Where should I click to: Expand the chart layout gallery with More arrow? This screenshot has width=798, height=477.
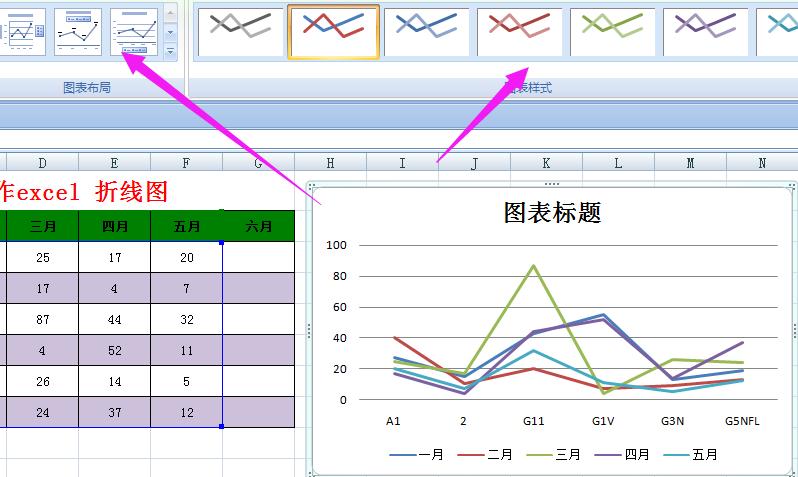[170, 51]
